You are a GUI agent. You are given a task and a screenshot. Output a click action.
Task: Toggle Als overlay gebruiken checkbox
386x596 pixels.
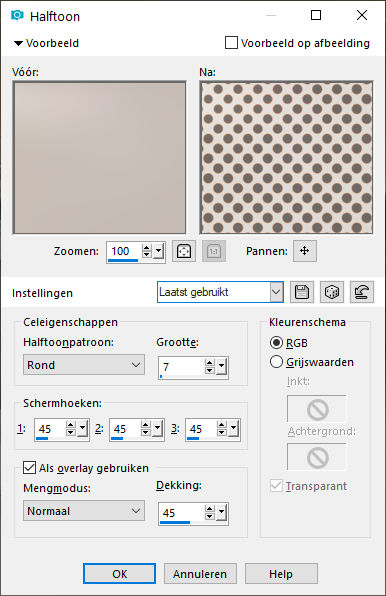(29, 468)
